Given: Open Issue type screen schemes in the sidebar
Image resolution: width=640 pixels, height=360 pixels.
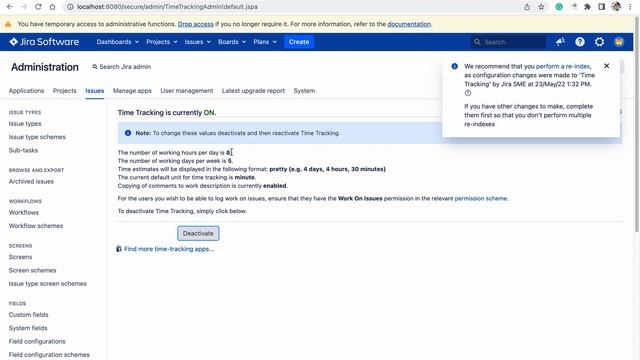Looking at the screenshot, I should [48, 283].
